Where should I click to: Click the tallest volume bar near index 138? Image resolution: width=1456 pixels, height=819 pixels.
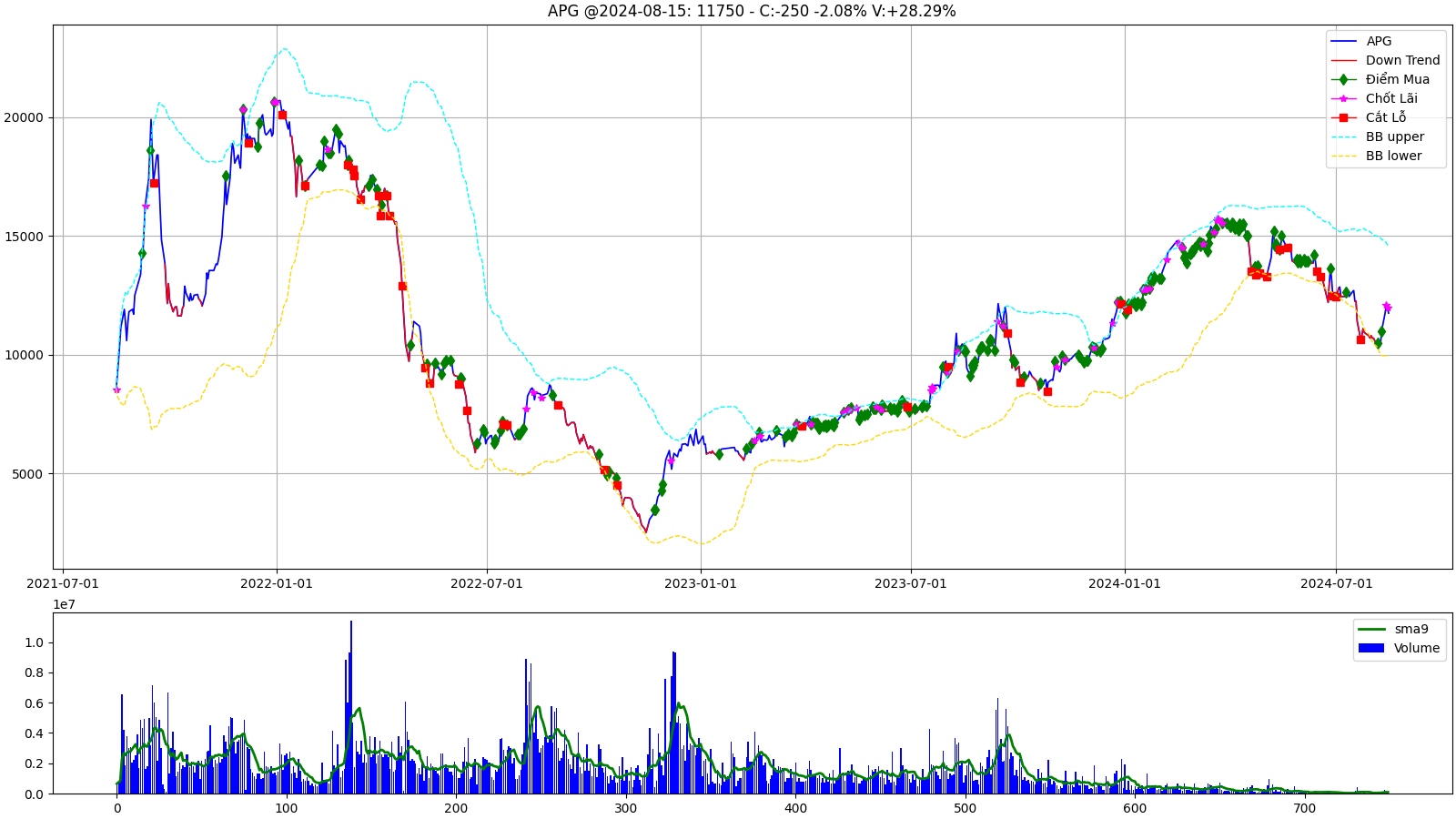(351, 707)
